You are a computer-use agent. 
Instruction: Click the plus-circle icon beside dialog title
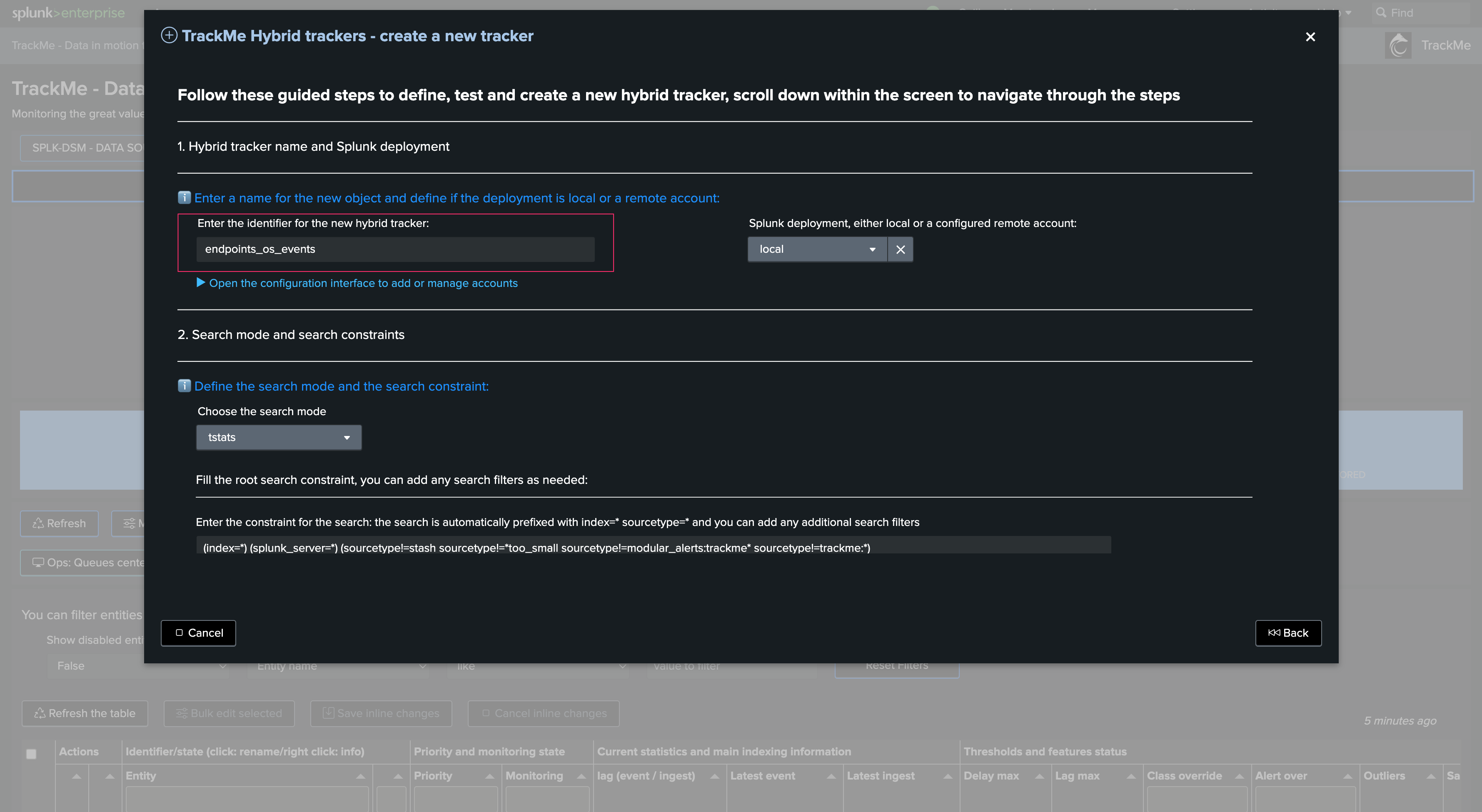pos(169,36)
